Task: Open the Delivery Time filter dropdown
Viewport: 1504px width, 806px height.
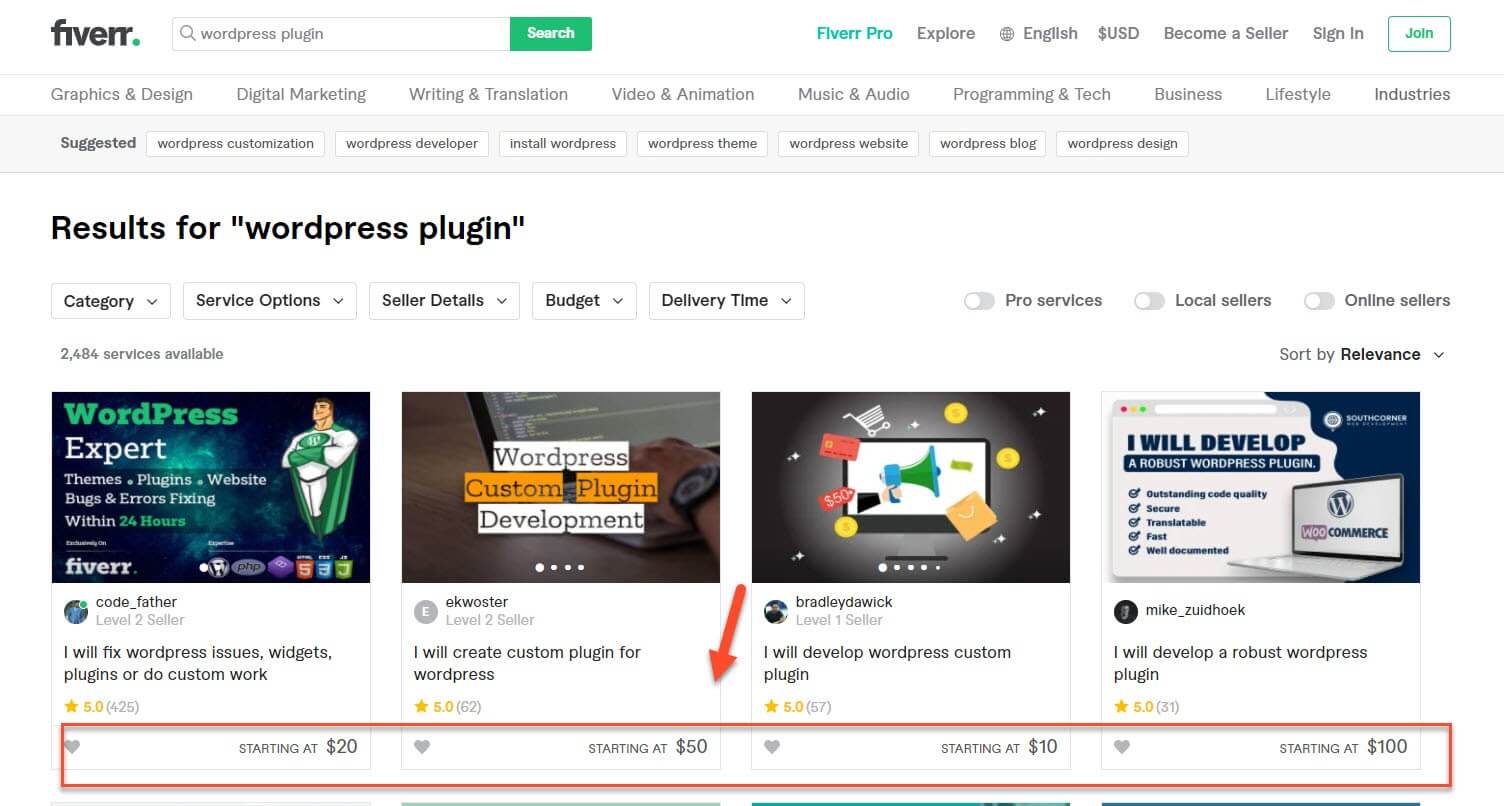Action: [727, 301]
